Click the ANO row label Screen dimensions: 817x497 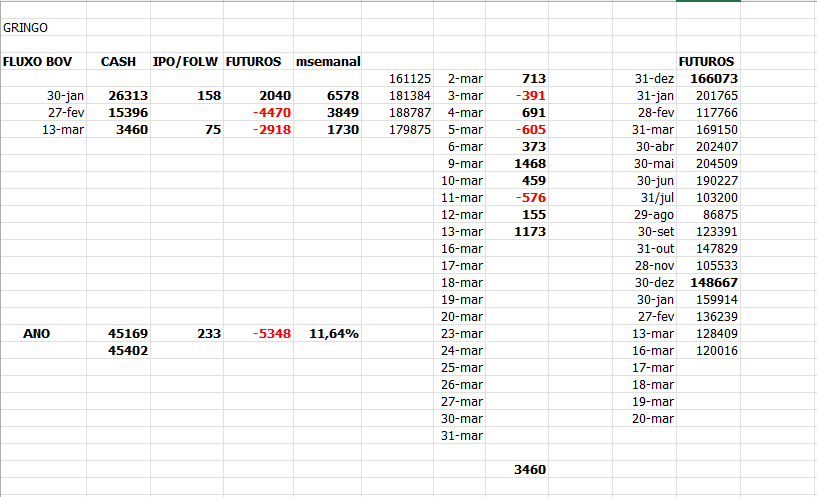point(44,333)
